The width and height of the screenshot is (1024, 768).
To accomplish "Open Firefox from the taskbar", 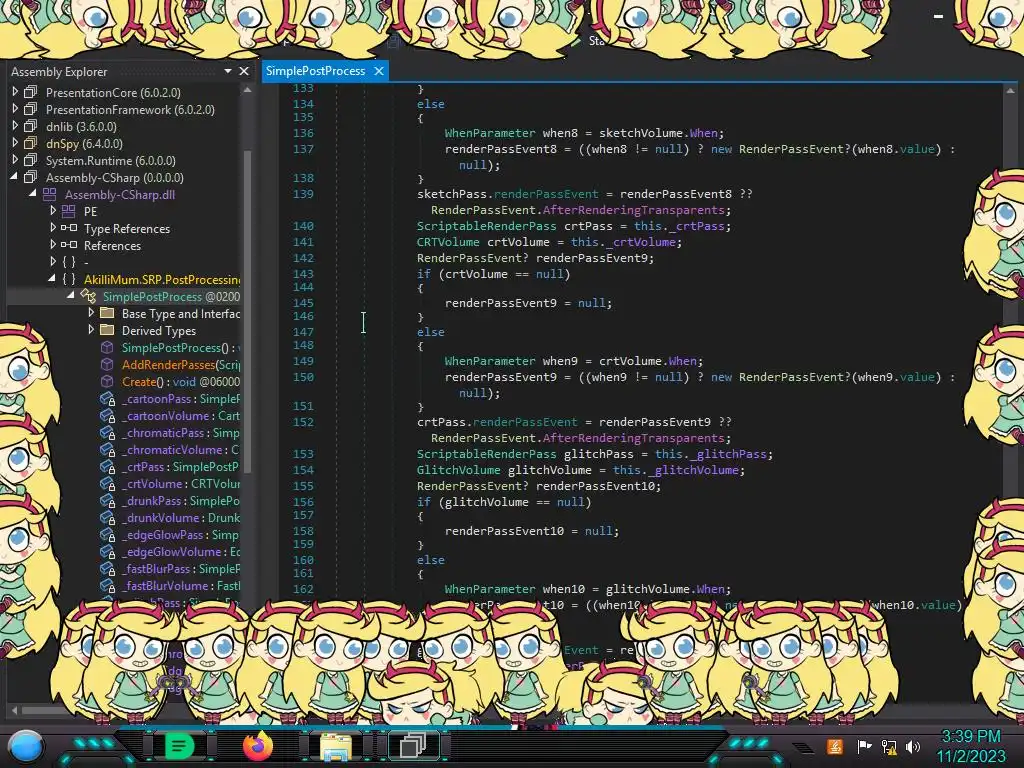I will (x=257, y=746).
